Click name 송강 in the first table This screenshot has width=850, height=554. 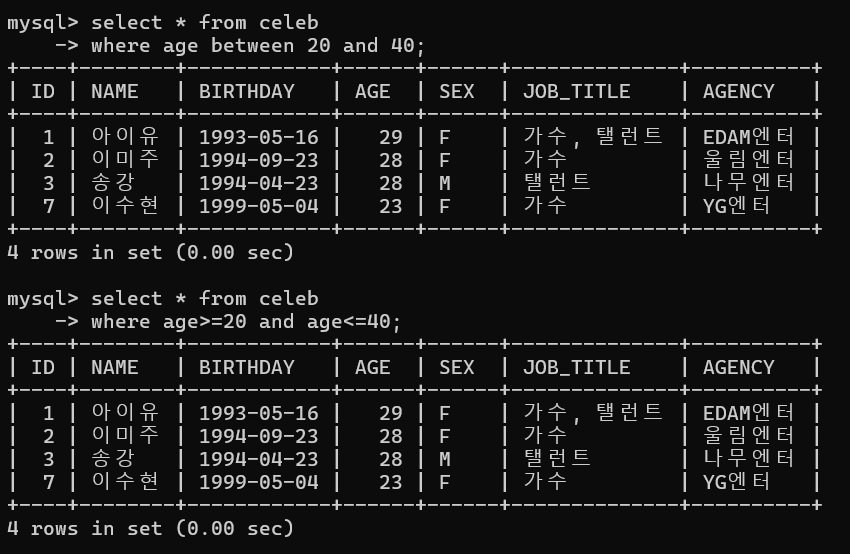tap(113, 183)
